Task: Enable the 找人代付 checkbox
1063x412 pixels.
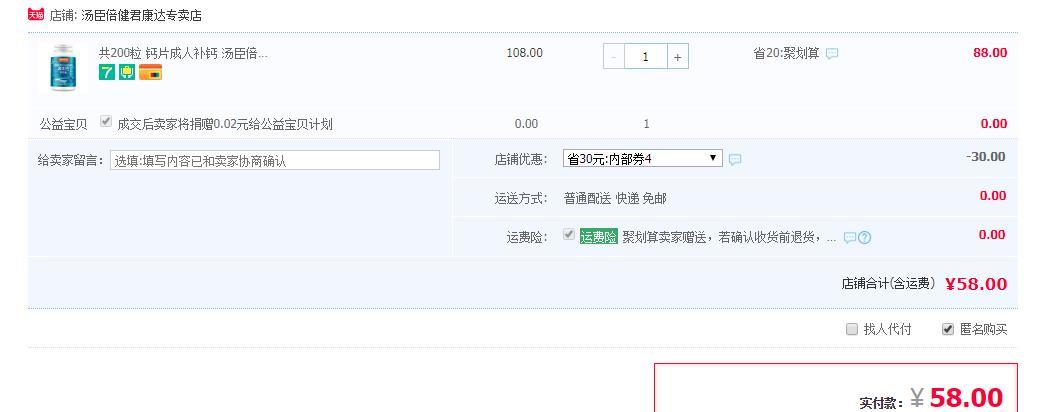Action: (851, 329)
